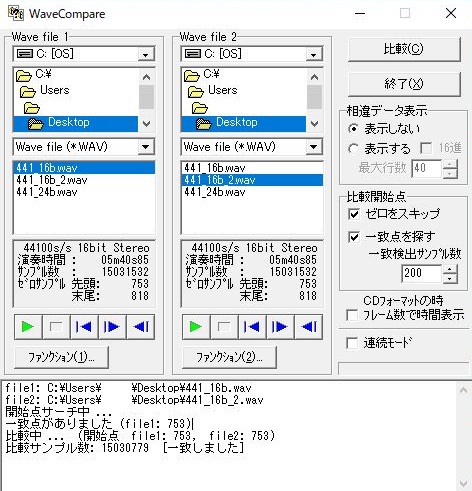Click the 比較(C) button
The height and width of the screenshot is (491, 472).
(404, 49)
